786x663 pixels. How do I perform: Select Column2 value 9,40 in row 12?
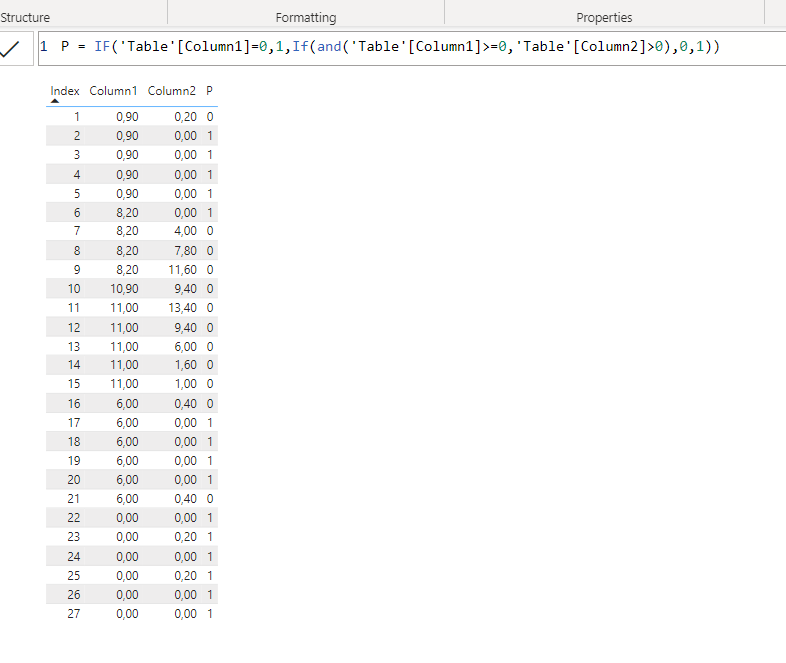point(185,328)
